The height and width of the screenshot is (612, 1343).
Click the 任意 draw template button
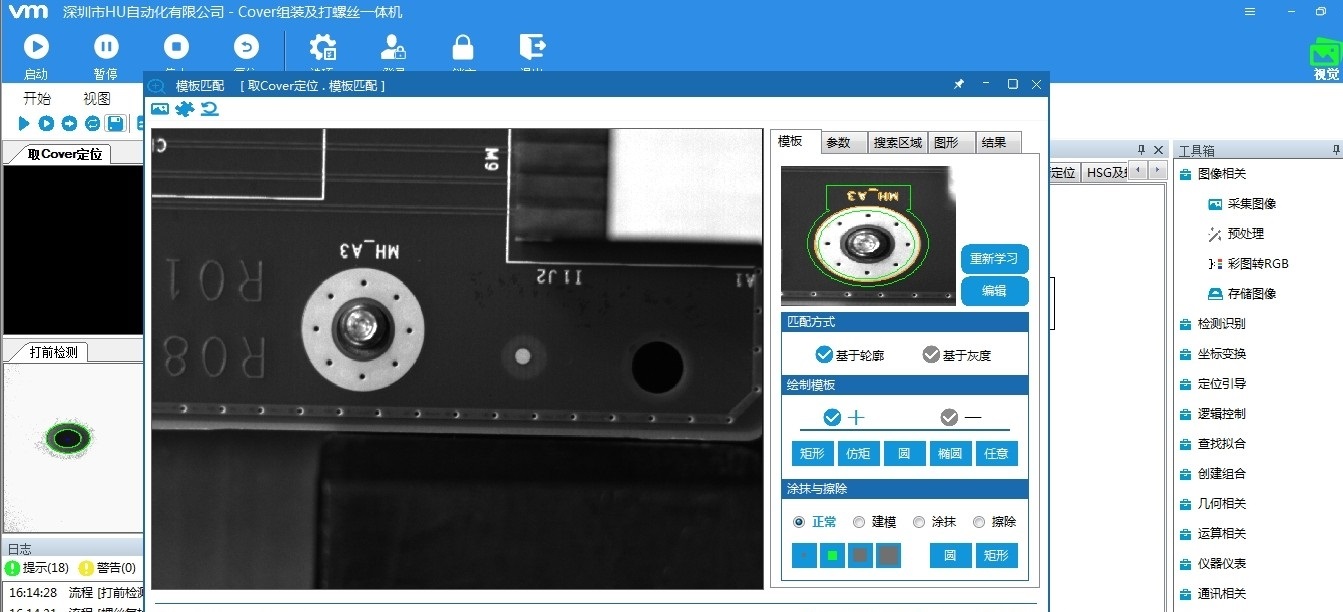tap(997, 454)
